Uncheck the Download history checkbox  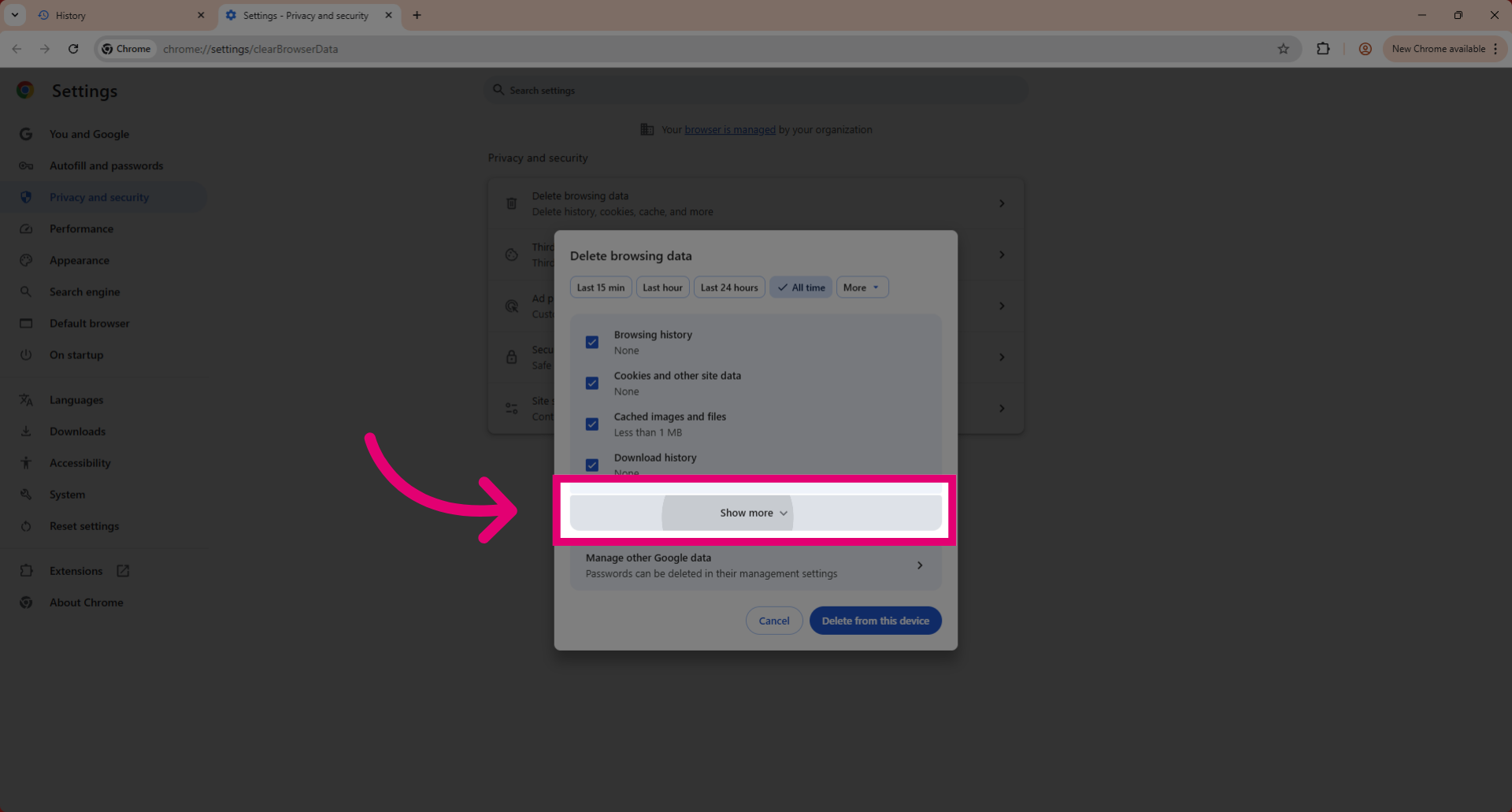(592, 465)
